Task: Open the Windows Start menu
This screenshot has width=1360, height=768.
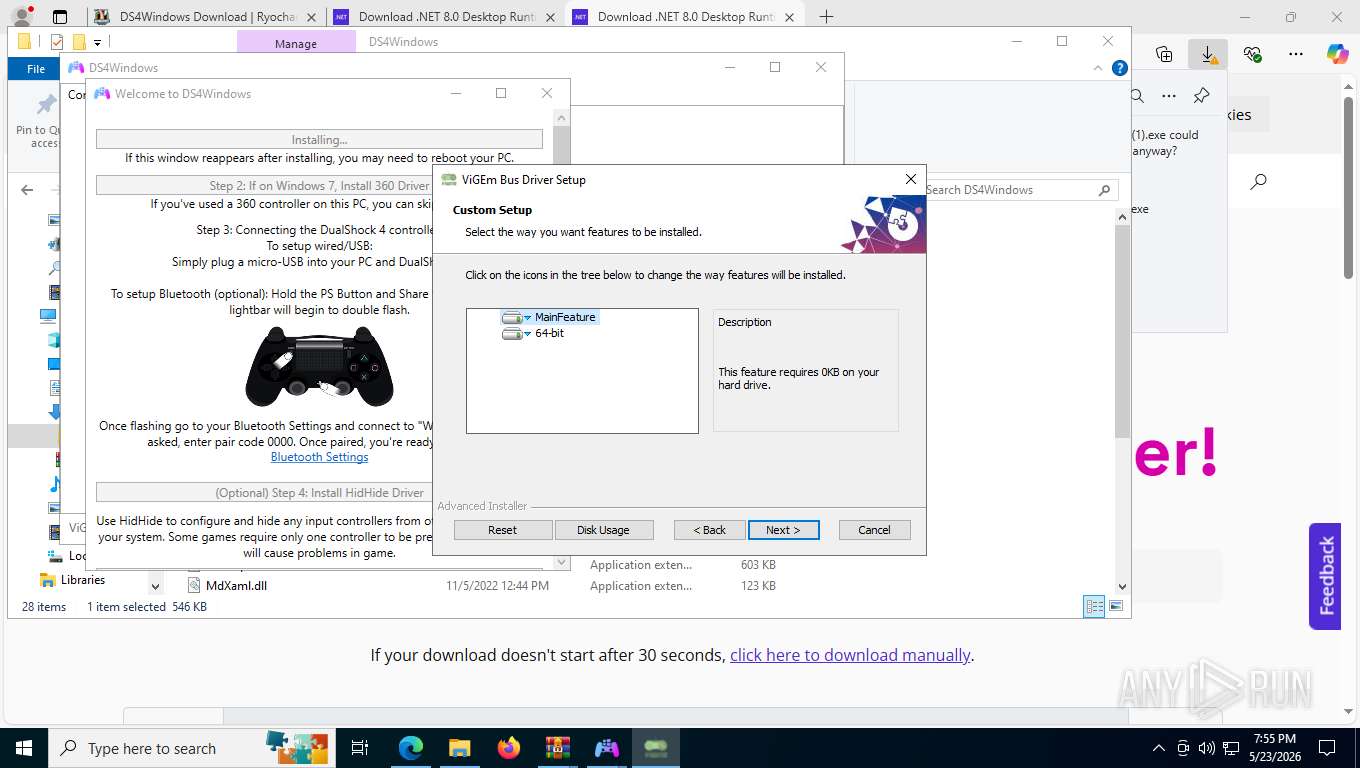Action: (x=22, y=748)
